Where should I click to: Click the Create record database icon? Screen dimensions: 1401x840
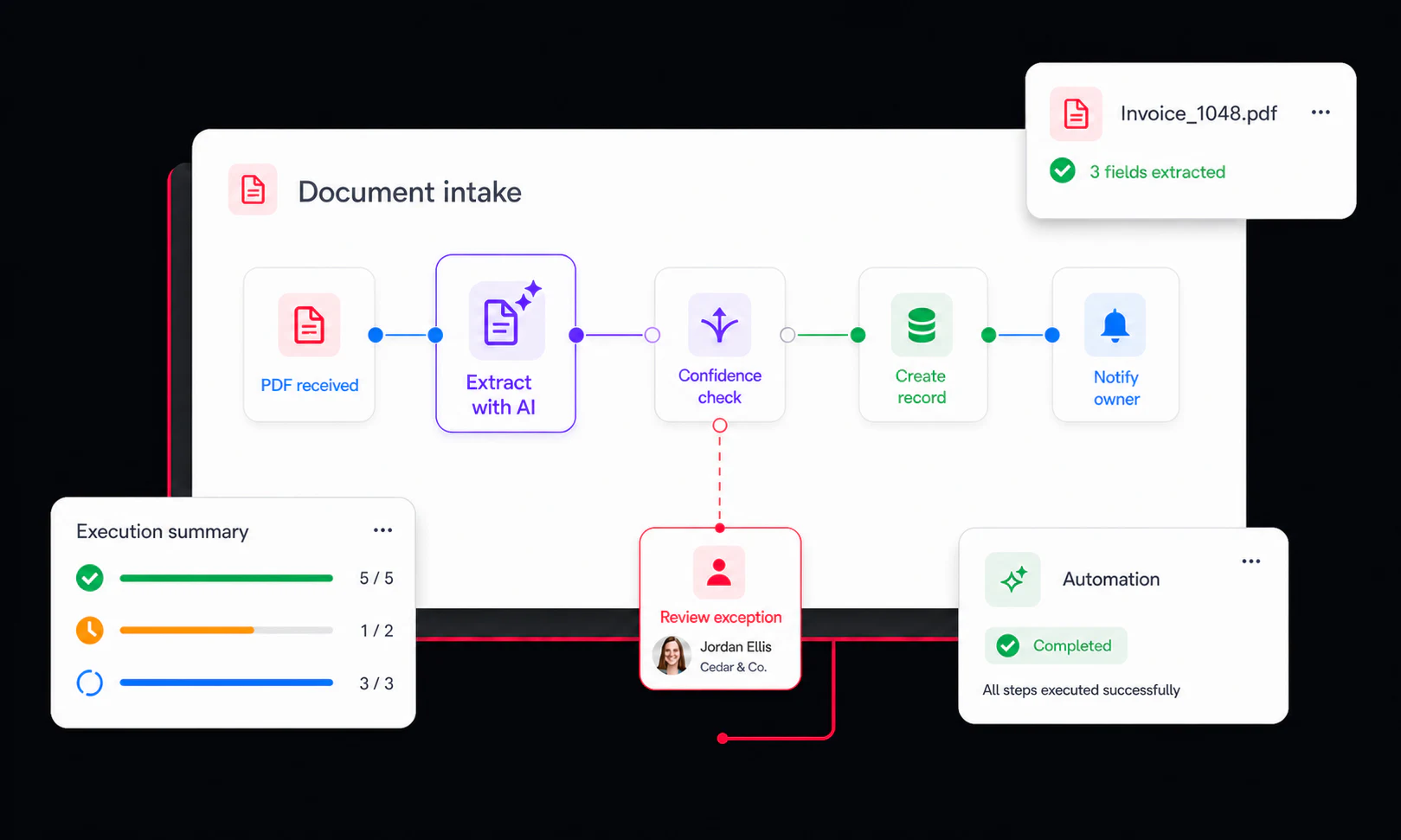coord(922,325)
